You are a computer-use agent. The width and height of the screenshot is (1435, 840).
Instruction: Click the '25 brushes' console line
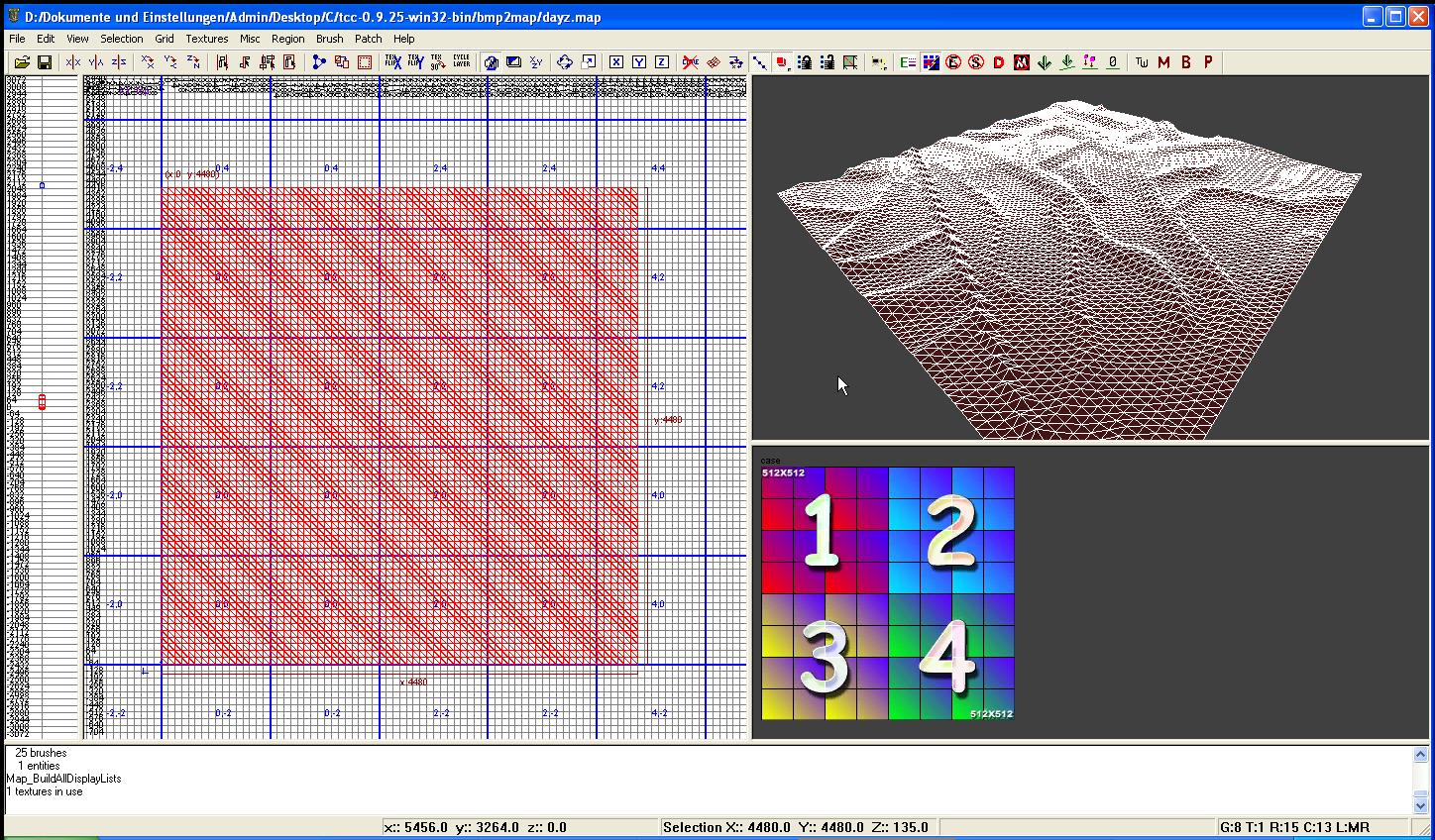41,753
